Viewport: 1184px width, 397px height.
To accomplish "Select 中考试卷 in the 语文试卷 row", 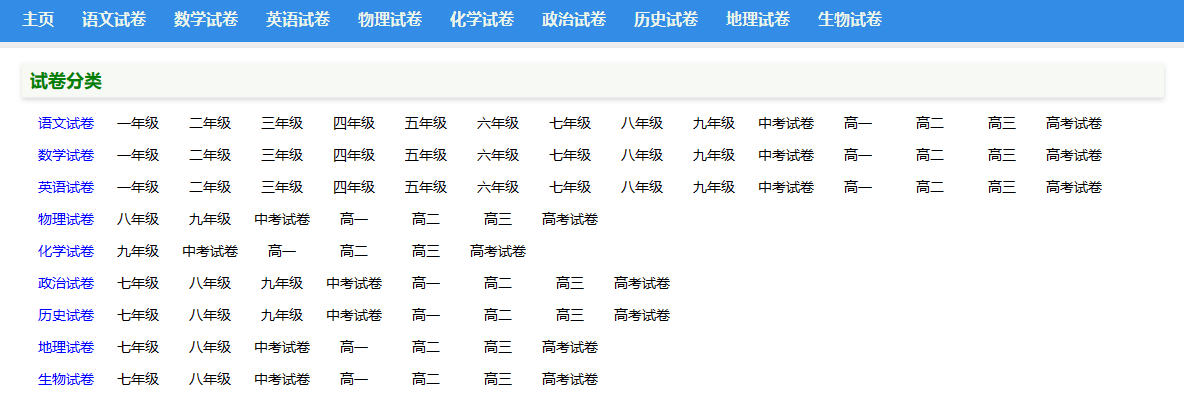I will pos(786,124).
